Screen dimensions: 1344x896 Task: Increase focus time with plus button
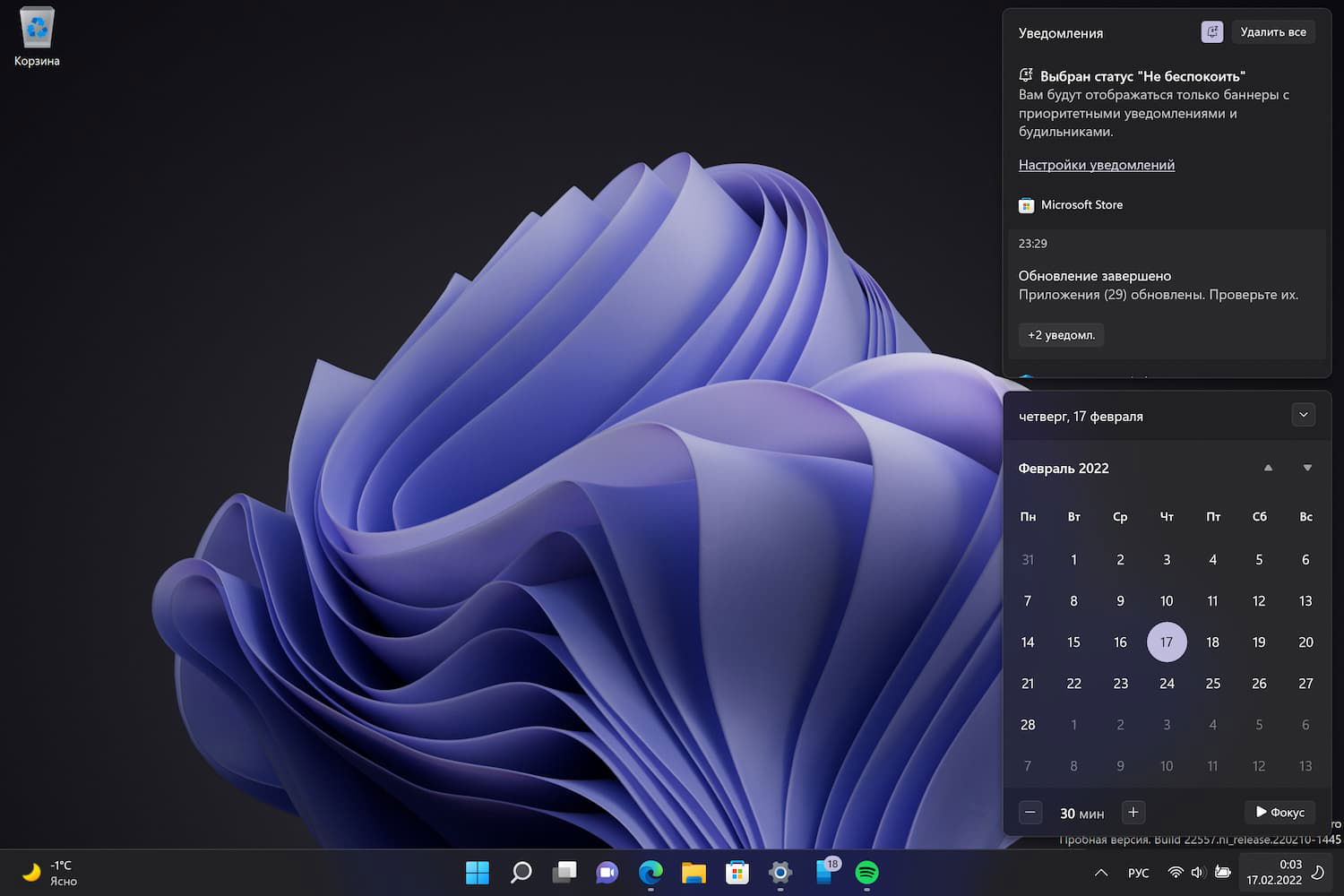(x=1133, y=812)
